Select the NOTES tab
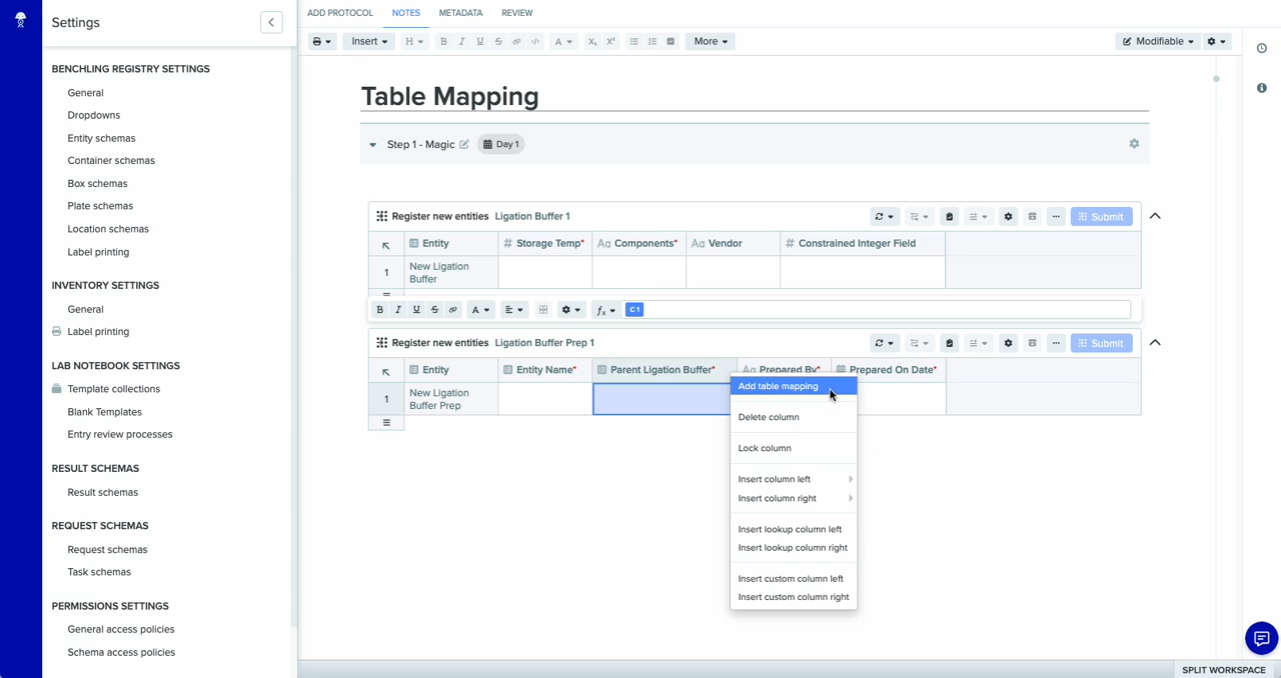The width and height of the screenshot is (1281, 678). [406, 13]
